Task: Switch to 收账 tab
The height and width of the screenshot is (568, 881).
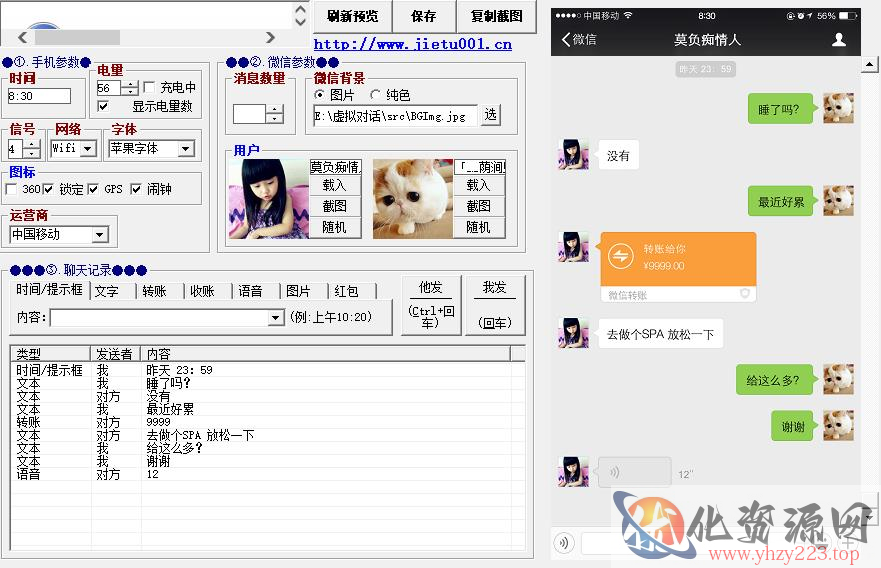Action: (202, 291)
